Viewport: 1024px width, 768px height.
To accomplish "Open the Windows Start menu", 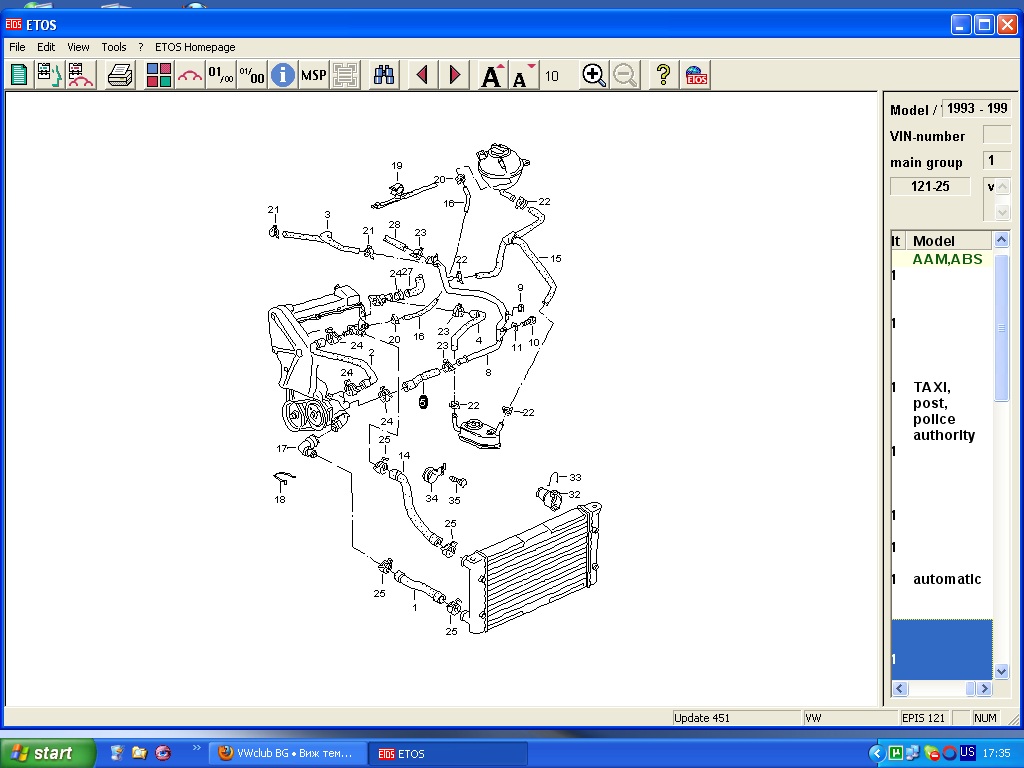I will click(48, 753).
